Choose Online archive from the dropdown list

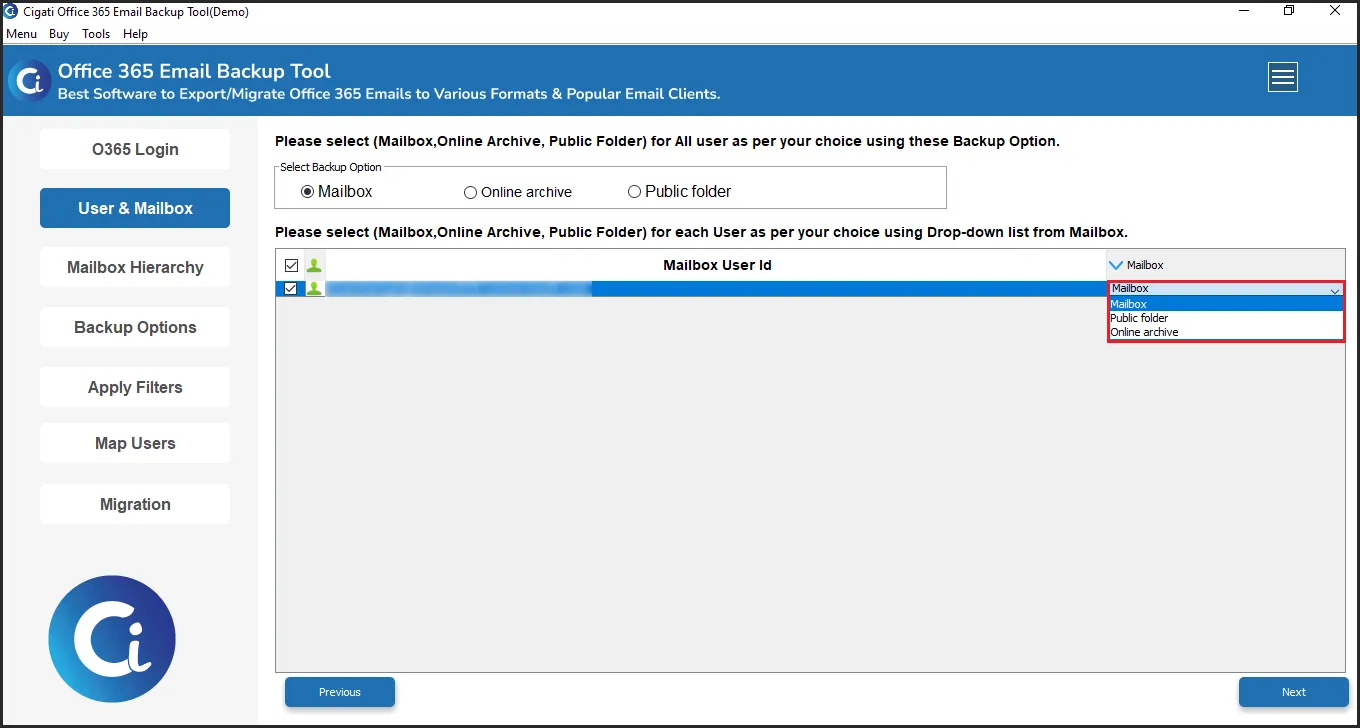1226,332
